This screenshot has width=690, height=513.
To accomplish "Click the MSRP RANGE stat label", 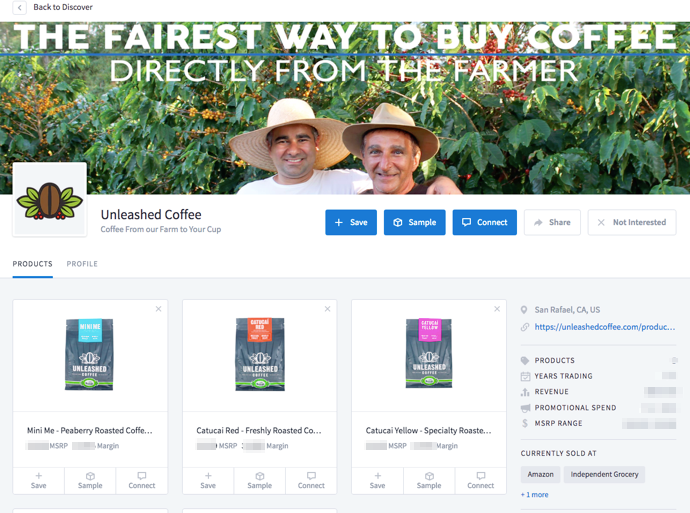I will pyautogui.click(x=558, y=423).
